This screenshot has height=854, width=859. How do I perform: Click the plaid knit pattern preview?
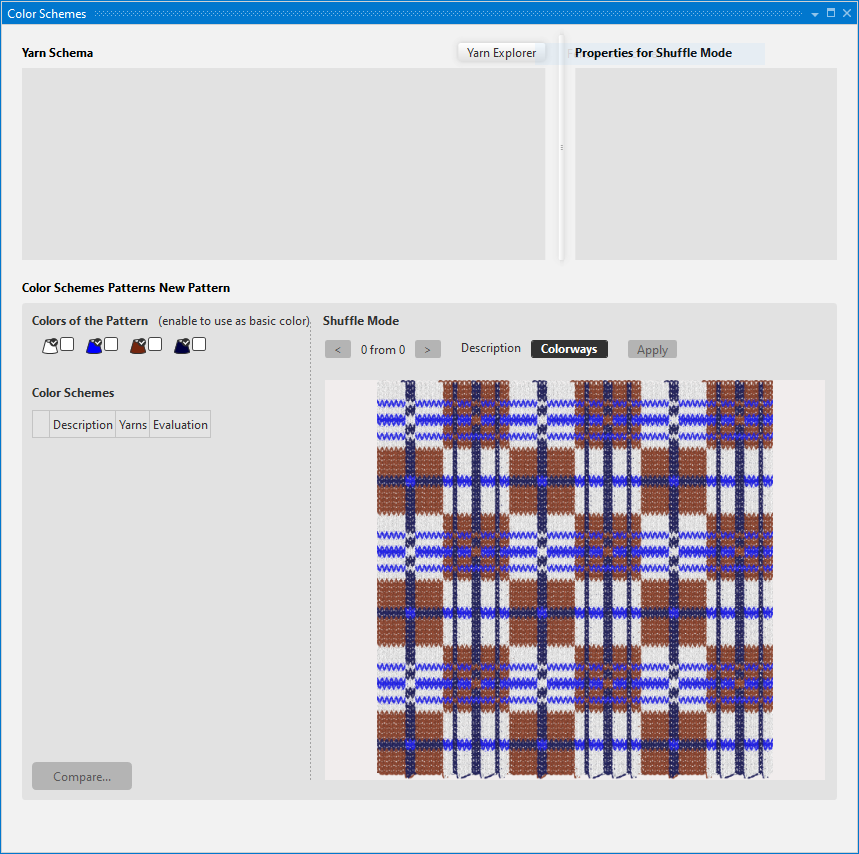point(574,579)
